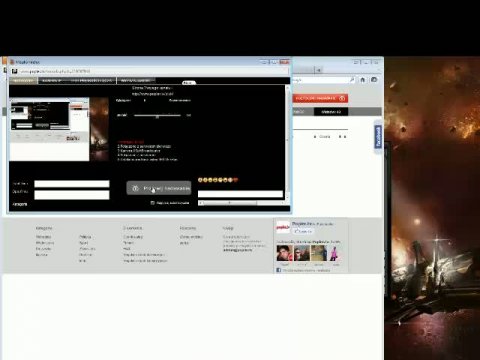Screen dimensions: 480x360
Task: Click the Facebook Like button near Peeple logo
Action: [303, 231]
